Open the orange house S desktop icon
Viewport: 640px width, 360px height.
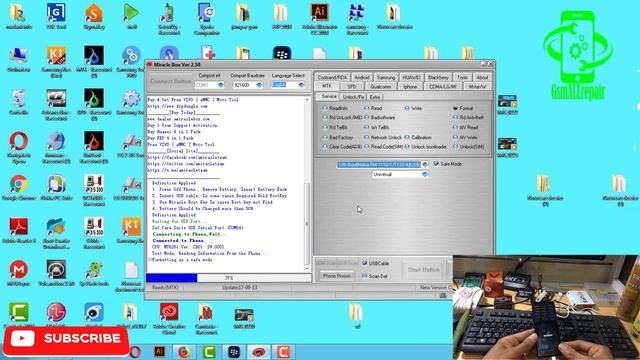tap(93, 16)
